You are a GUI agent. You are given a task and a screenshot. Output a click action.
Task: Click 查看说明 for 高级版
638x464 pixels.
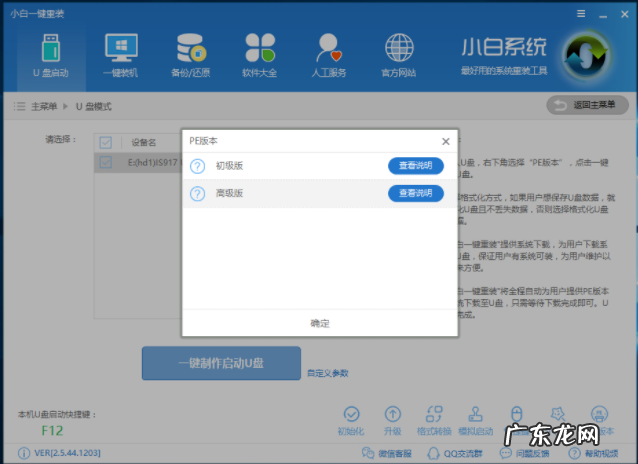coord(416,193)
